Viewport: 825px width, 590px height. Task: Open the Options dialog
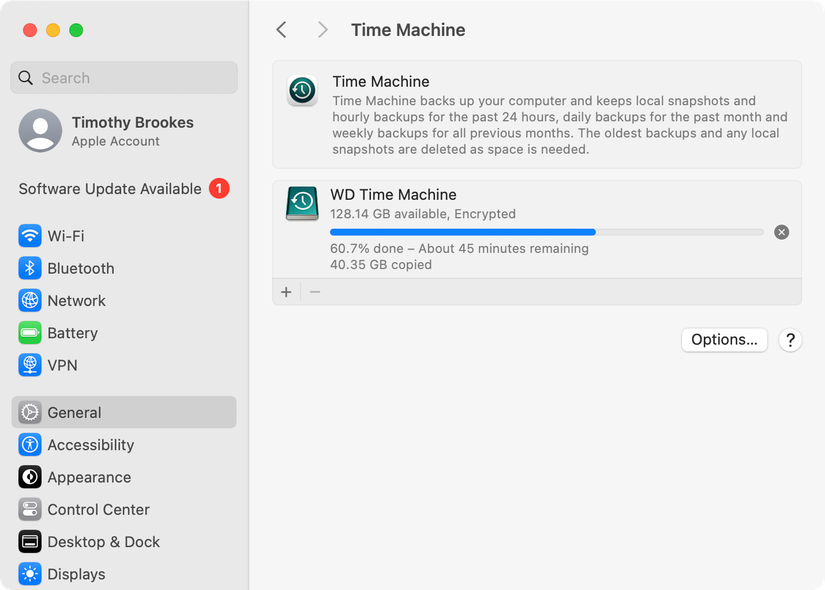(724, 339)
